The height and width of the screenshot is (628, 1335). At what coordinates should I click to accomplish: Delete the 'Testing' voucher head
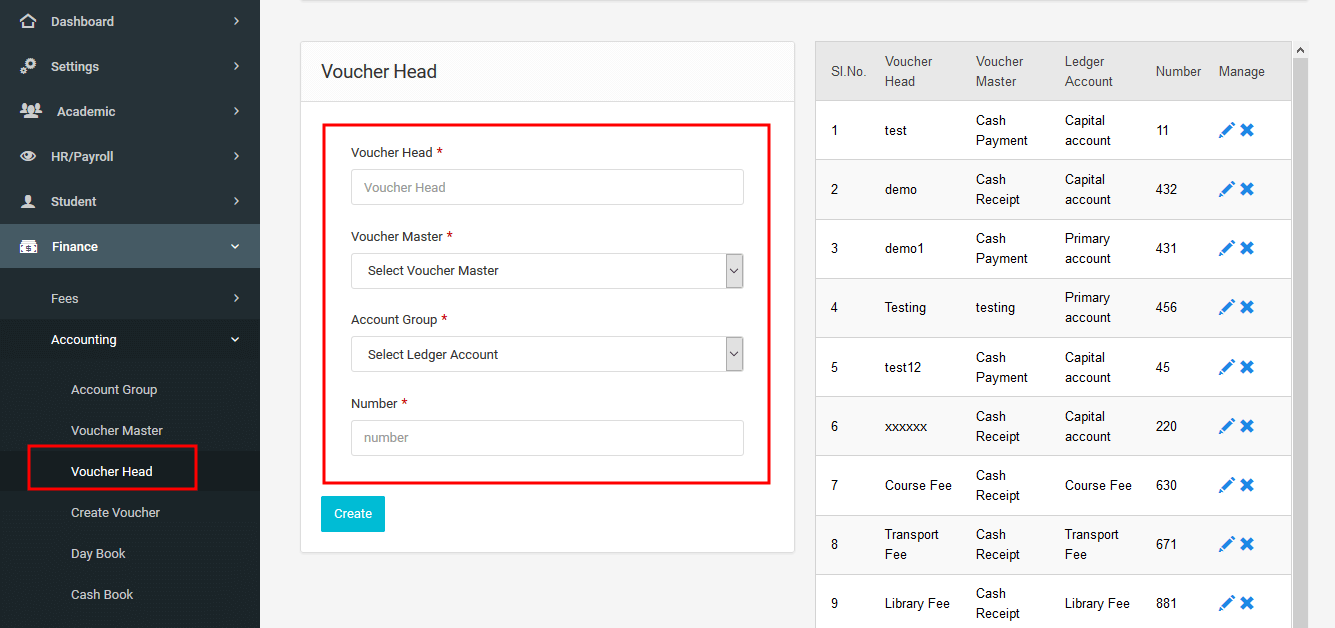click(1247, 307)
